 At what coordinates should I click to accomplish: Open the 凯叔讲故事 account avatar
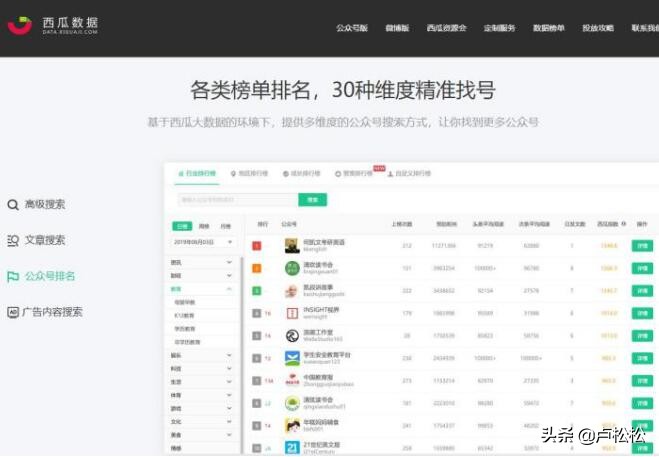[292, 291]
